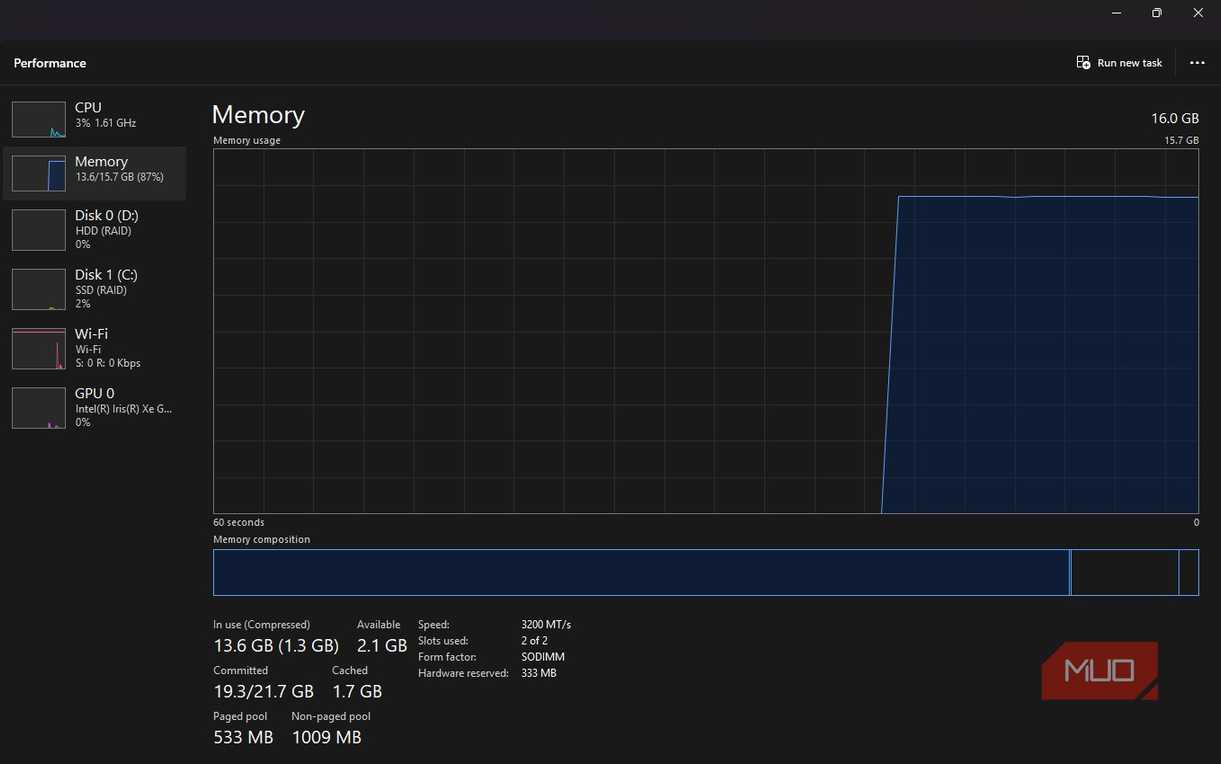Click the Memory heading title
Screen dimensions: 1221x764
click(258, 114)
